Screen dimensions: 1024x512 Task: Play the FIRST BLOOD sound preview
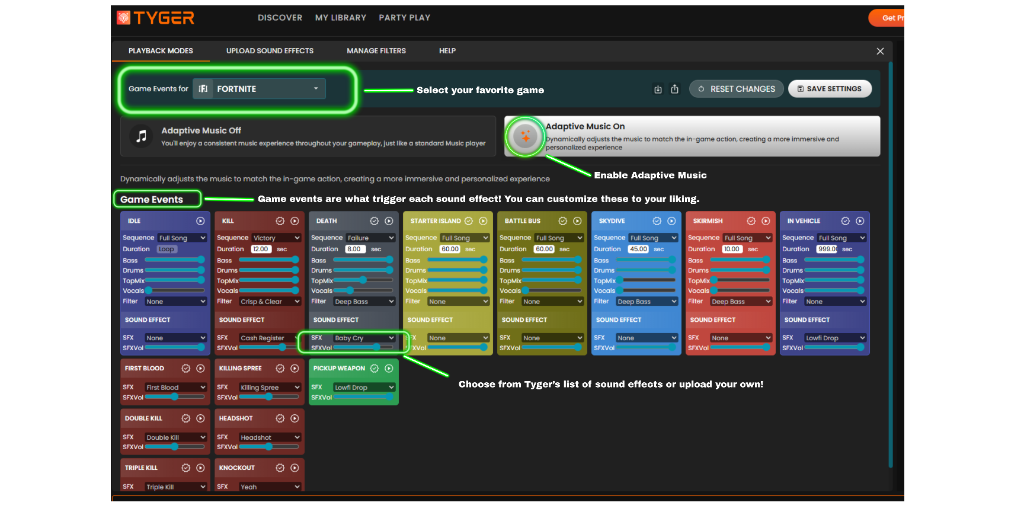tap(200, 368)
